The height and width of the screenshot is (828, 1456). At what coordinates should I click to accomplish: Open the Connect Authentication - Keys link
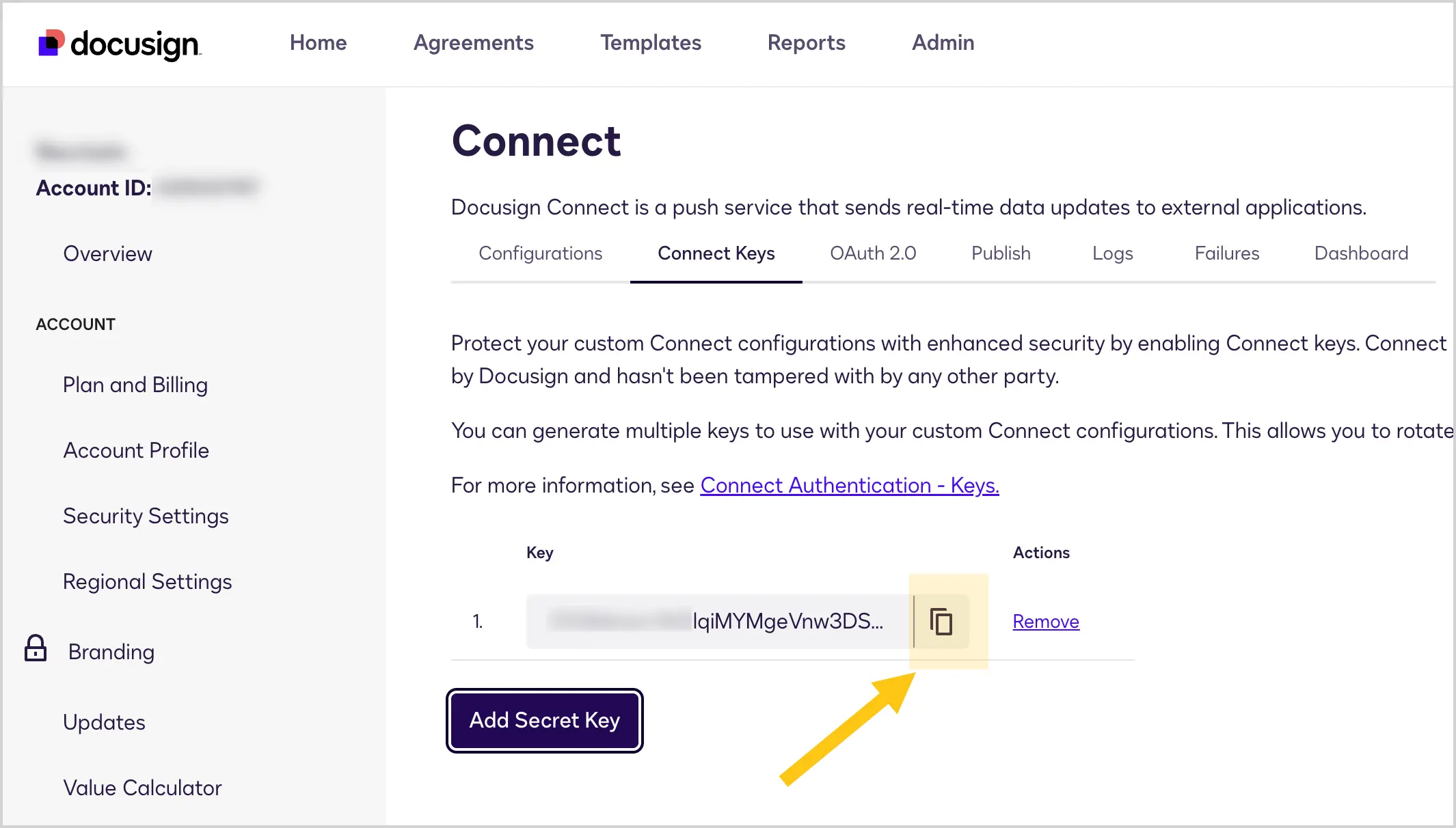point(850,485)
